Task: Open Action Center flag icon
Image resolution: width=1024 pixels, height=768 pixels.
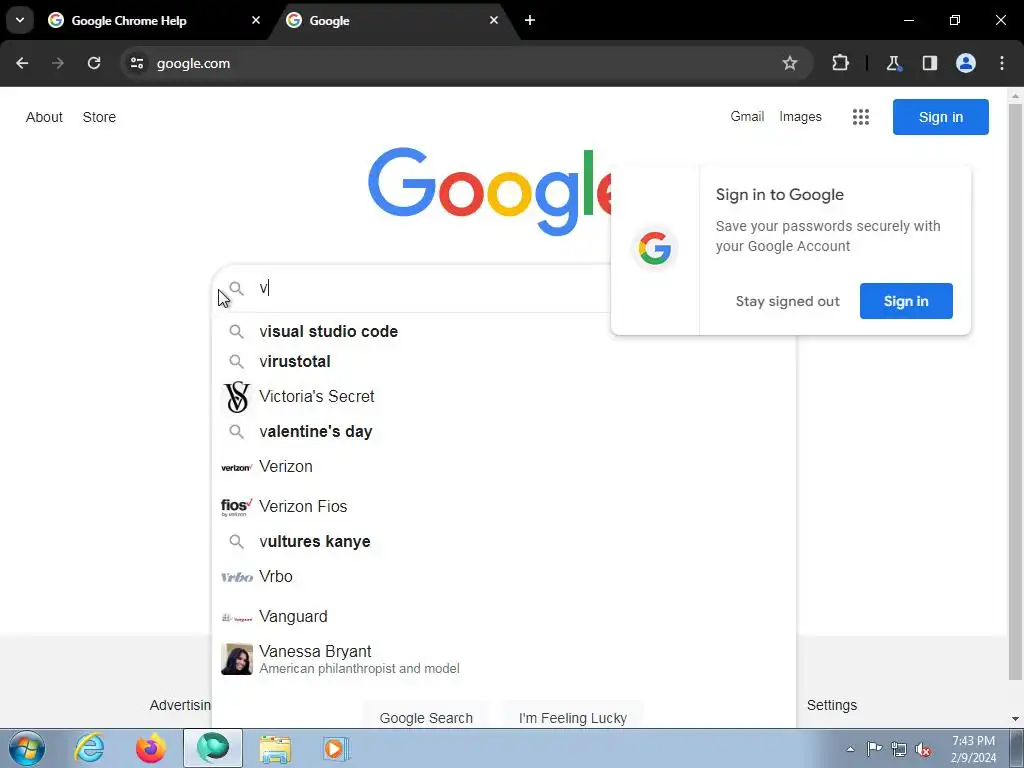Action: coord(874,749)
